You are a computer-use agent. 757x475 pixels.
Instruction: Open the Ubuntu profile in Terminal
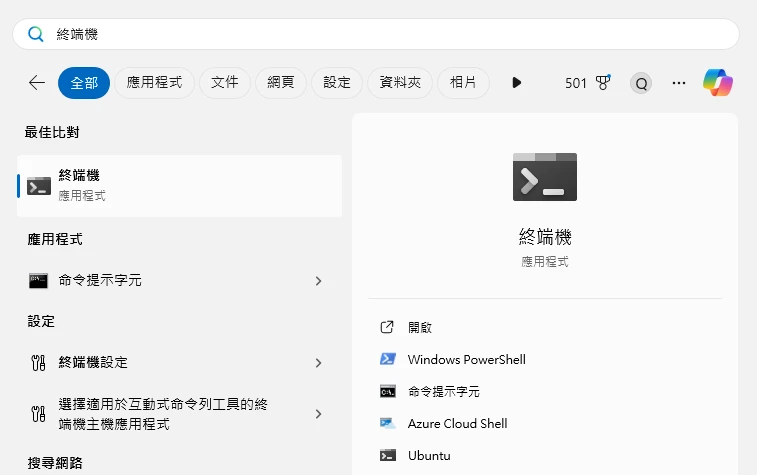point(429,455)
